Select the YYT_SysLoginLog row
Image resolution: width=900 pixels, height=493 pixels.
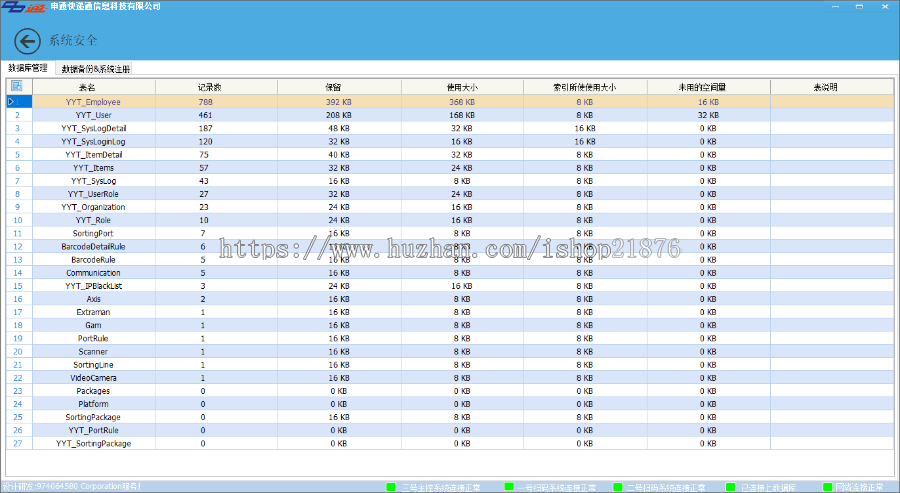click(94, 141)
